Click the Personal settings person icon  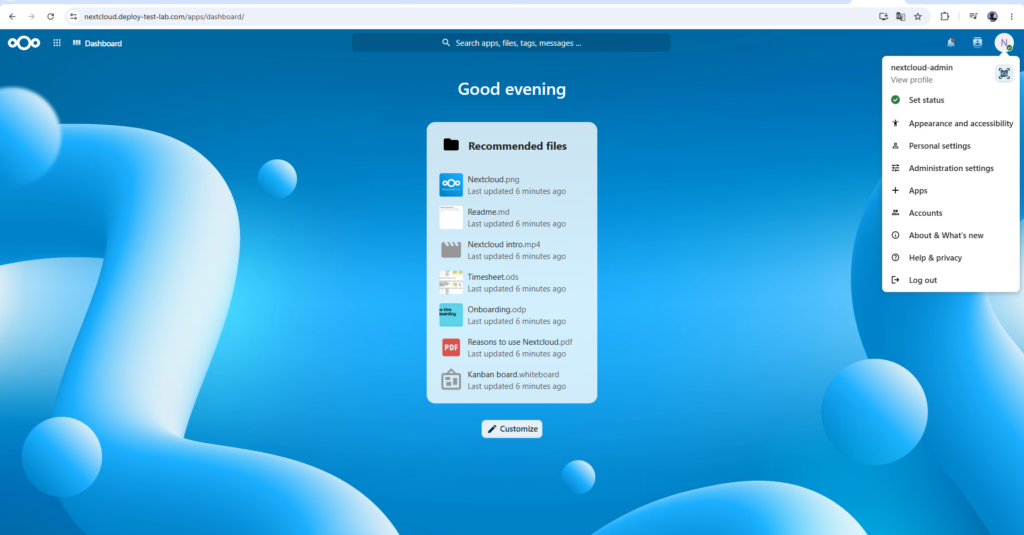click(895, 146)
